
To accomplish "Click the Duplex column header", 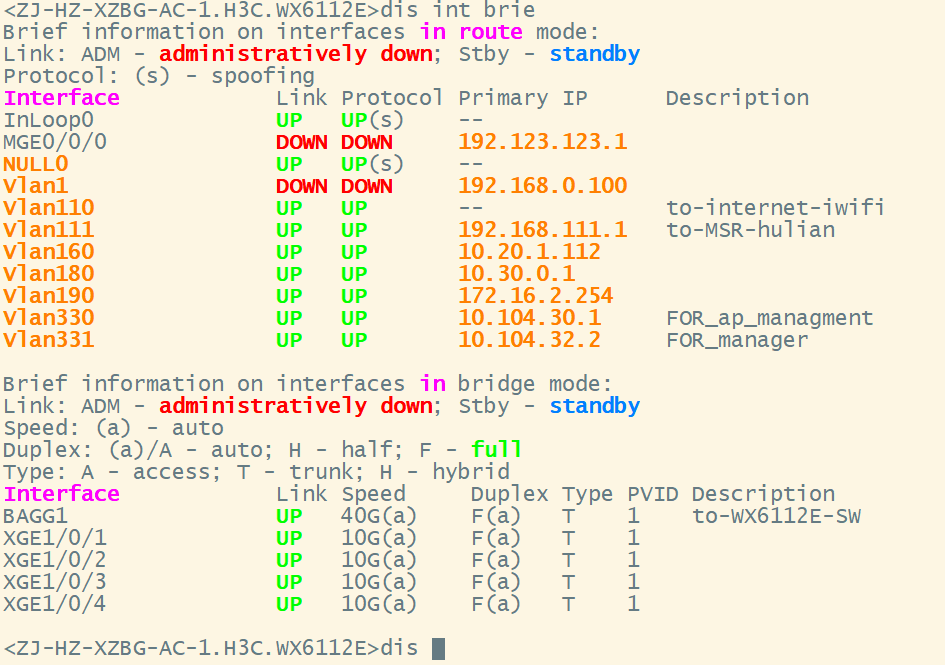I will point(509,494).
